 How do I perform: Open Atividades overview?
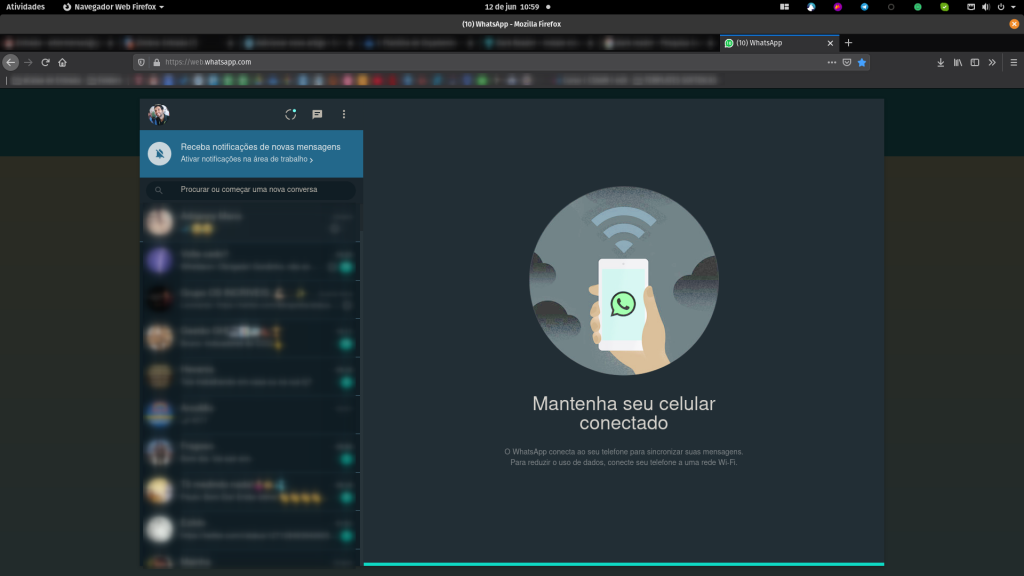tap(25, 7)
